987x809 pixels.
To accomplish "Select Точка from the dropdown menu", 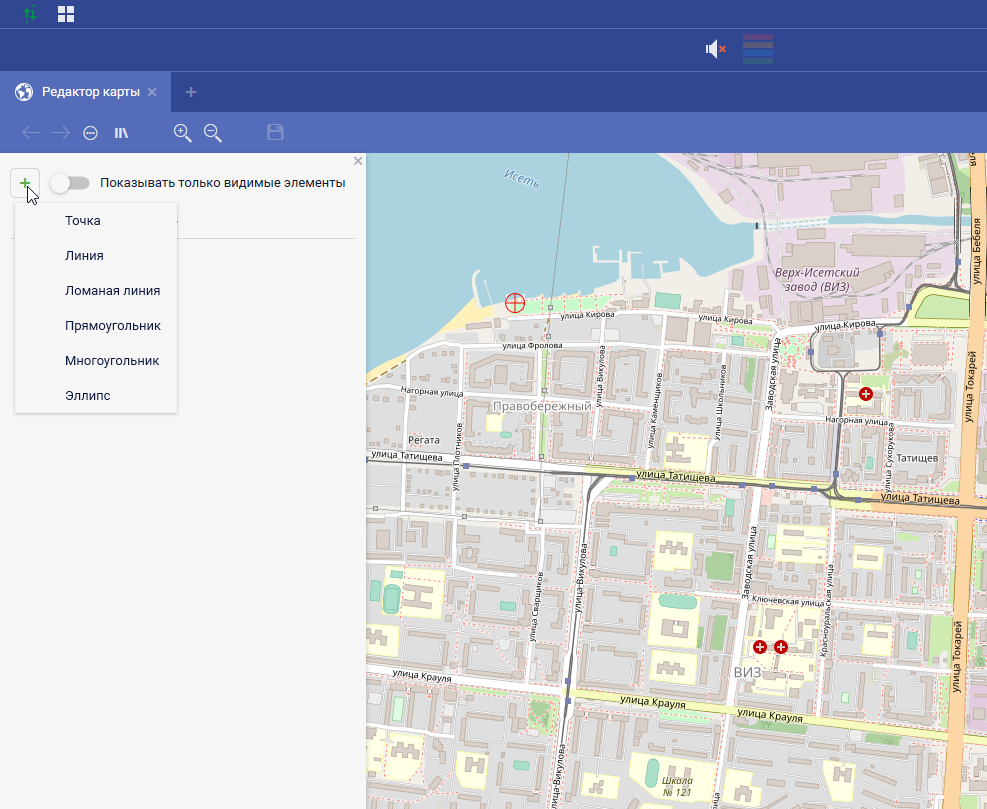I will click(x=83, y=220).
